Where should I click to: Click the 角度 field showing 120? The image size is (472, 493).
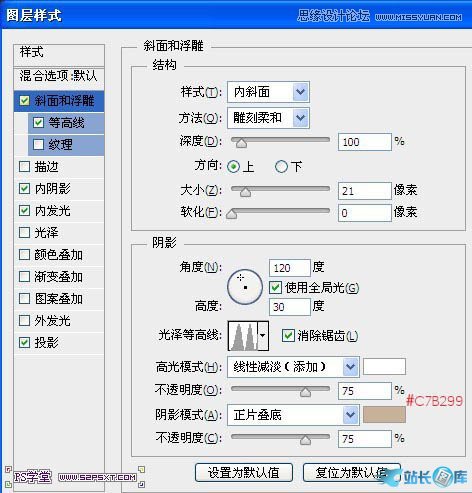click(x=290, y=268)
